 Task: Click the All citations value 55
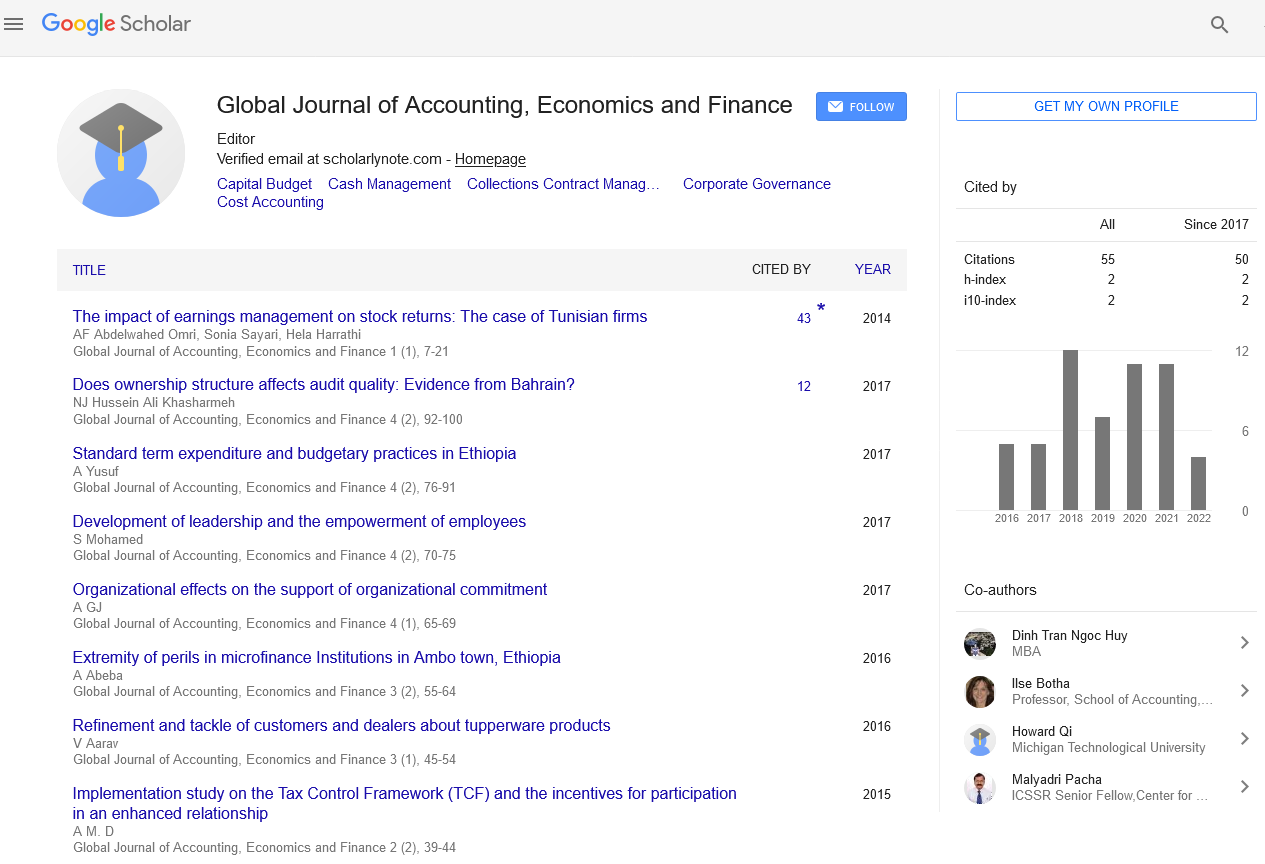pyautogui.click(x=1108, y=259)
